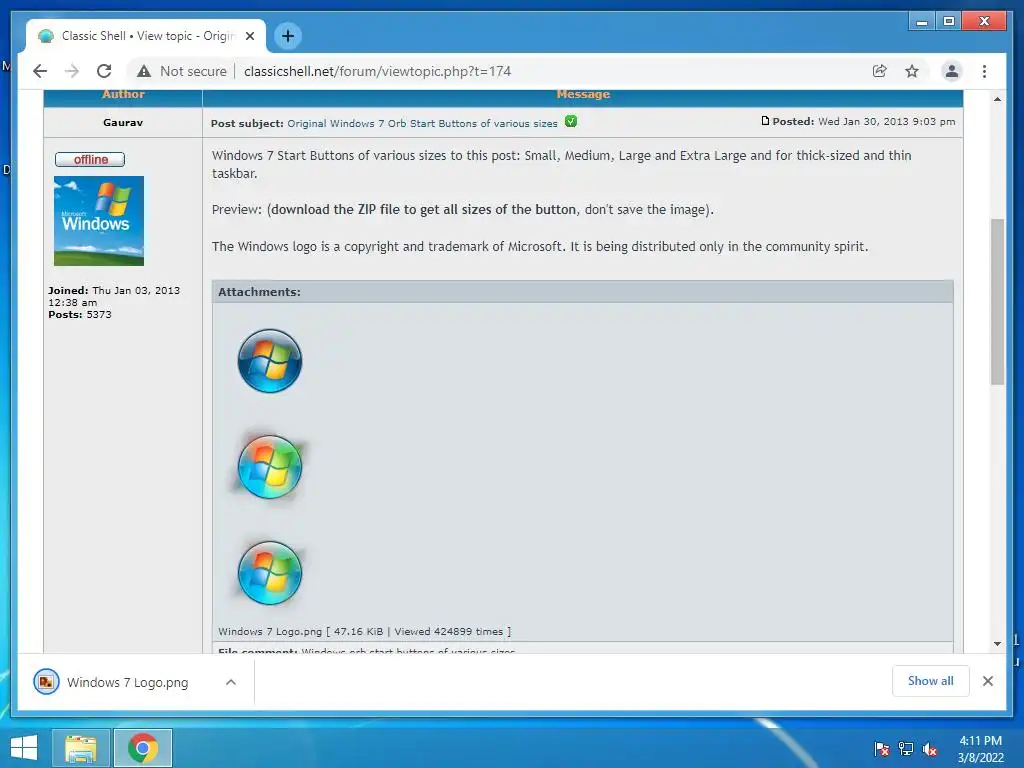Image resolution: width=1024 pixels, height=768 pixels.
Task: Go back to the previous page
Action: point(40,71)
